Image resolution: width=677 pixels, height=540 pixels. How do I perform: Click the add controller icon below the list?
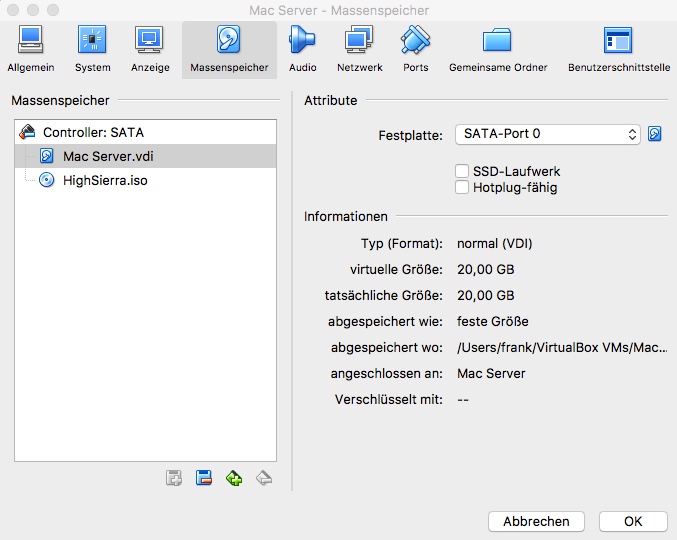(174, 478)
